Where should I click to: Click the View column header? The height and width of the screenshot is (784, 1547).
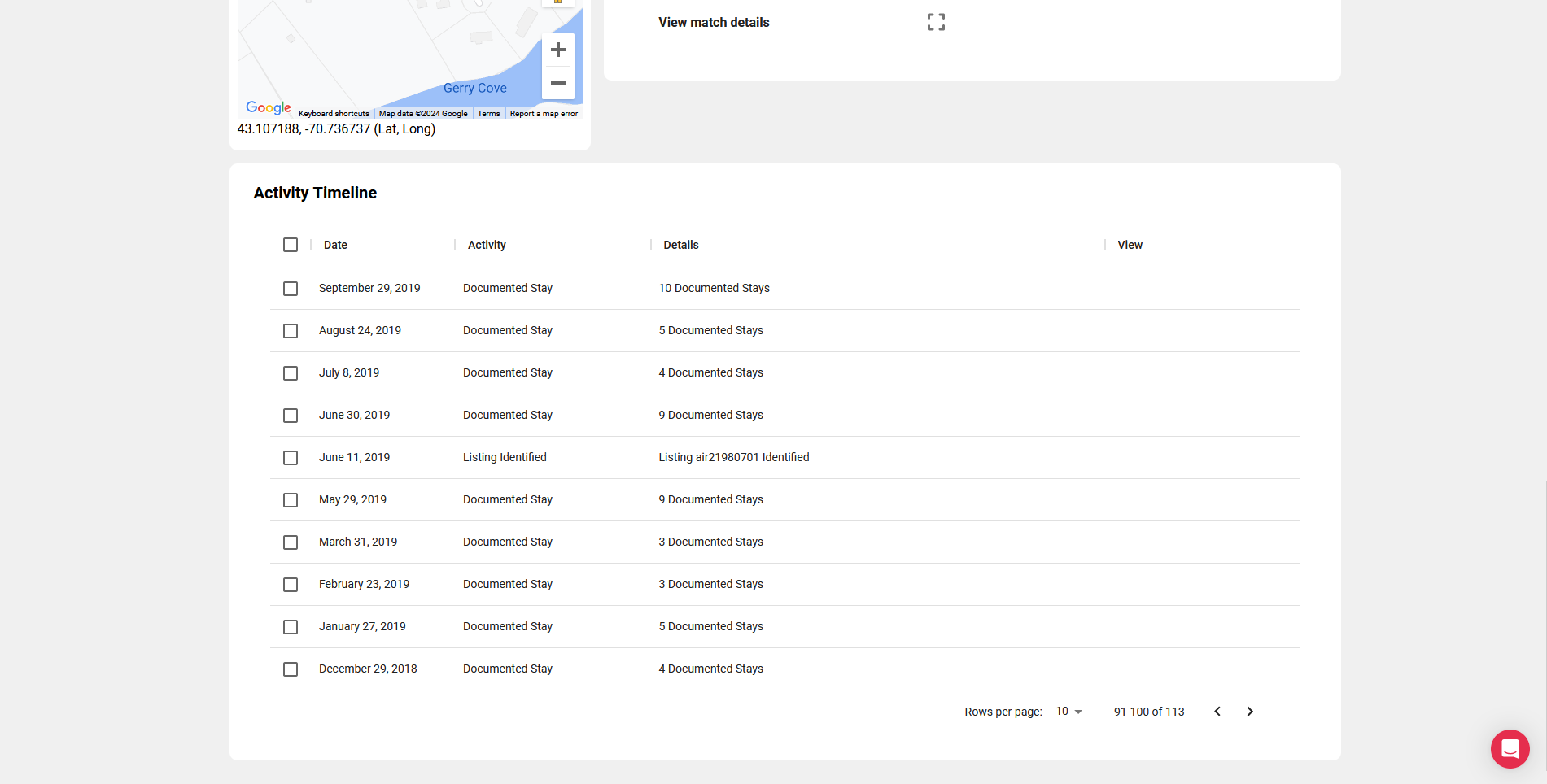tap(1130, 245)
